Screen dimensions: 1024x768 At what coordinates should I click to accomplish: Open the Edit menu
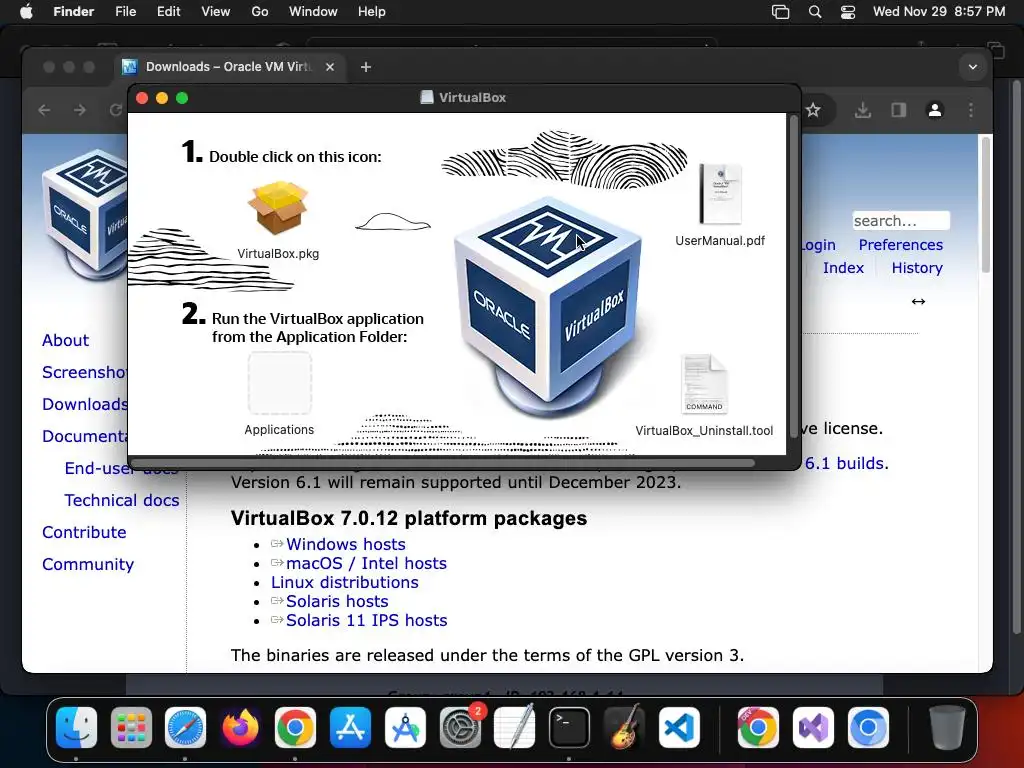[x=168, y=12]
